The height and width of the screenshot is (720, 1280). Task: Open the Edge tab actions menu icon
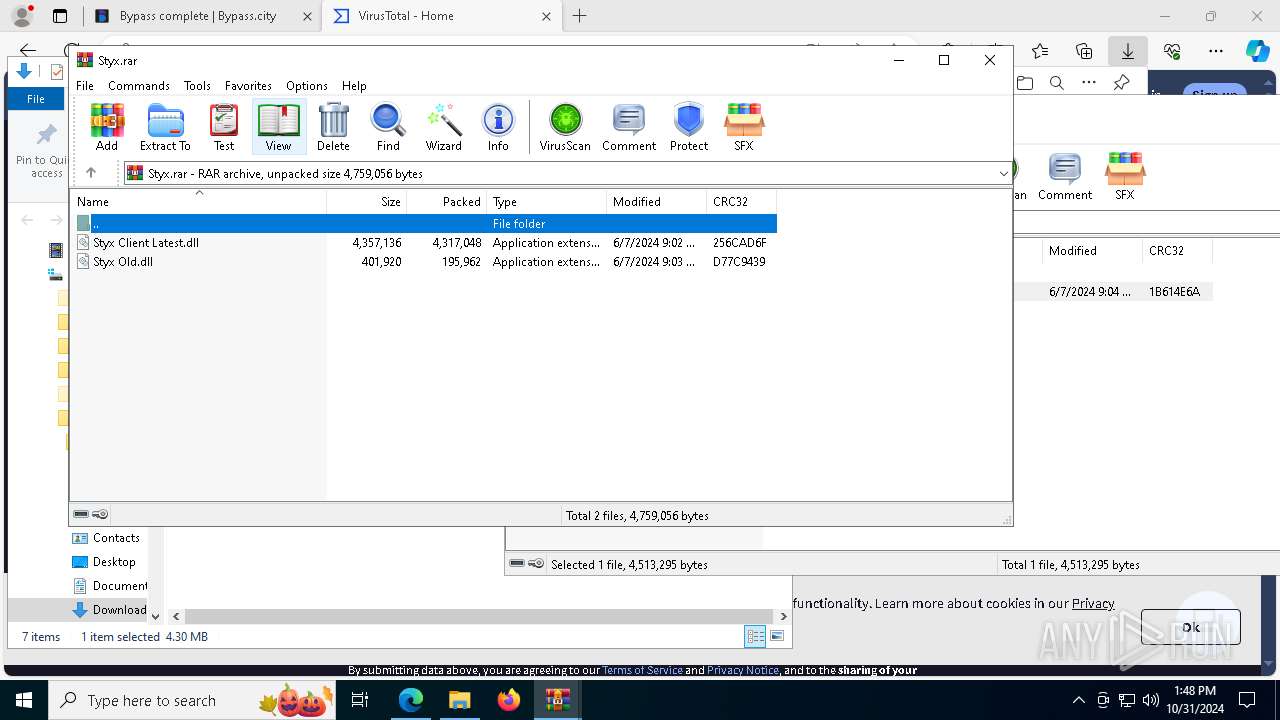tap(60, 16)
